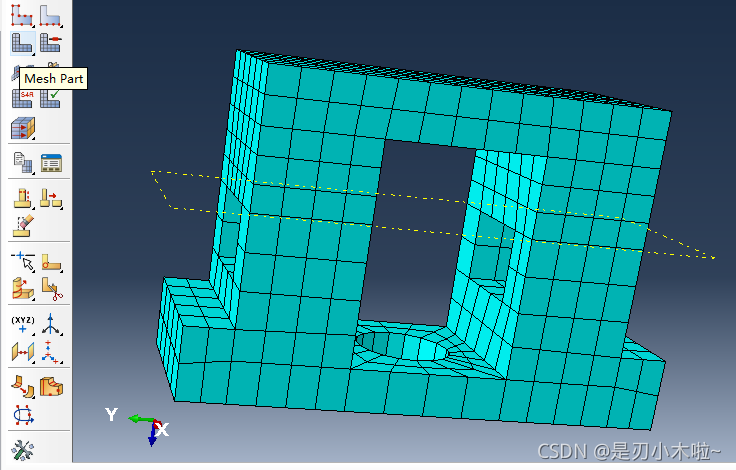Click the Create Datum Plane tool
This screenshot has height=470, width=736.
[x=22, y=352]
